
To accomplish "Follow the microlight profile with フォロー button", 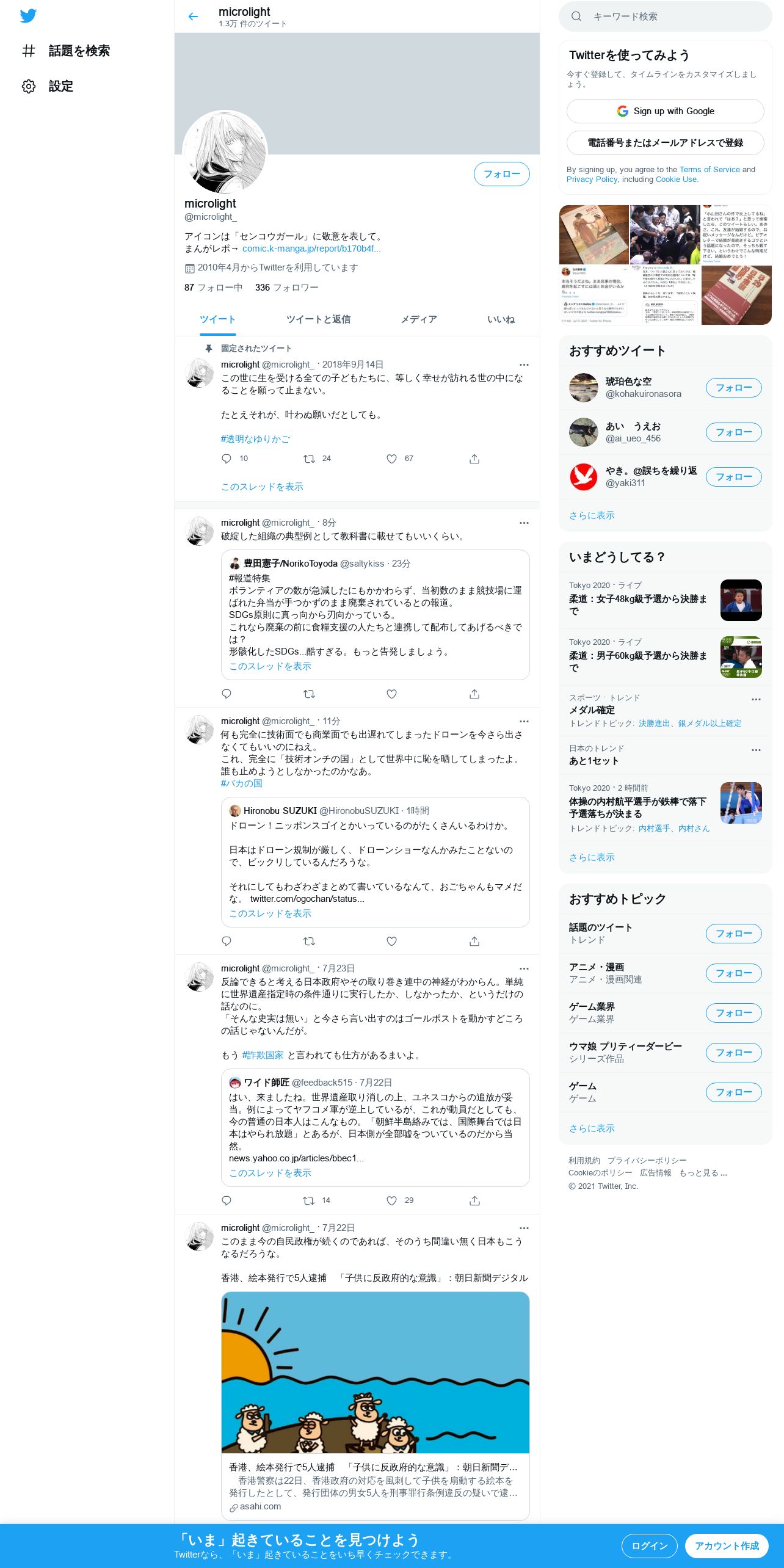I will point(501,174).
